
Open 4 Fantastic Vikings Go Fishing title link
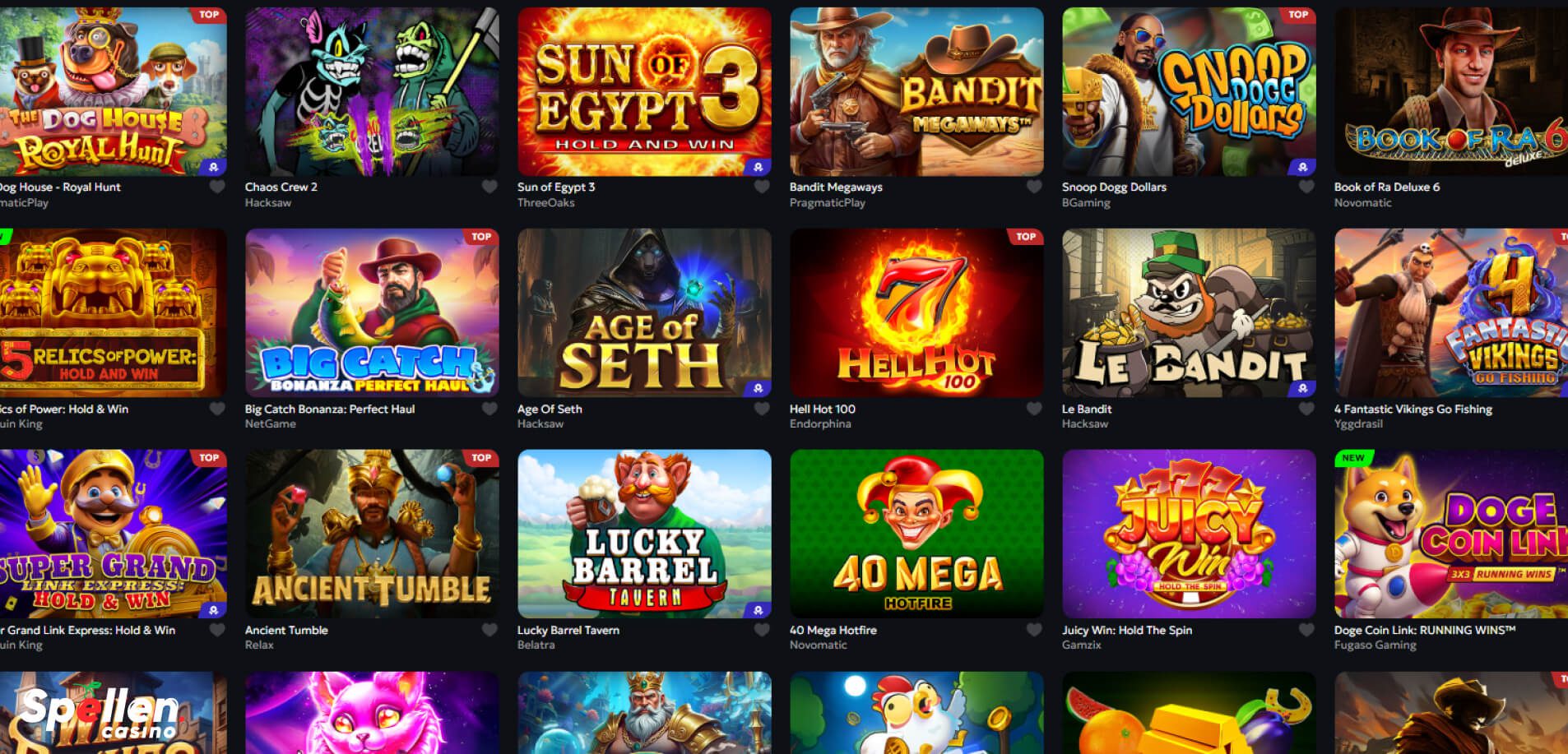point(1413,409)
